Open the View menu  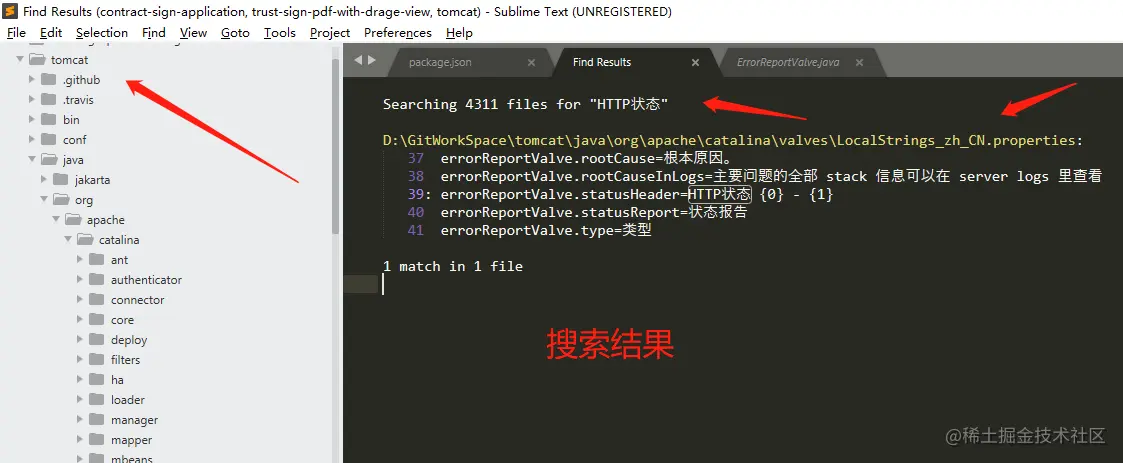tap(193, 33)
